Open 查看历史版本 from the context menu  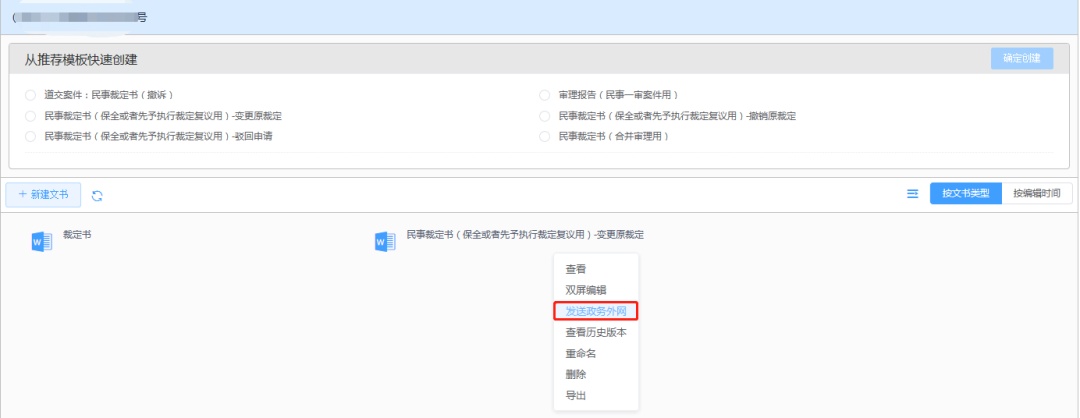[596, 332]
